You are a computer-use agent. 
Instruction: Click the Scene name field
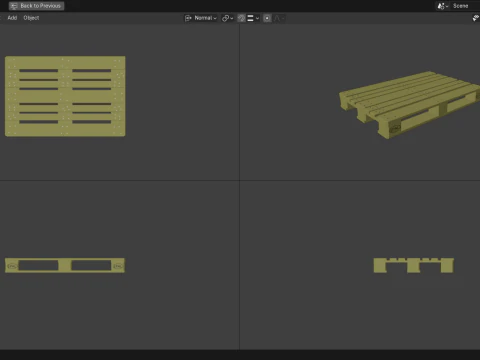[465, 6]
